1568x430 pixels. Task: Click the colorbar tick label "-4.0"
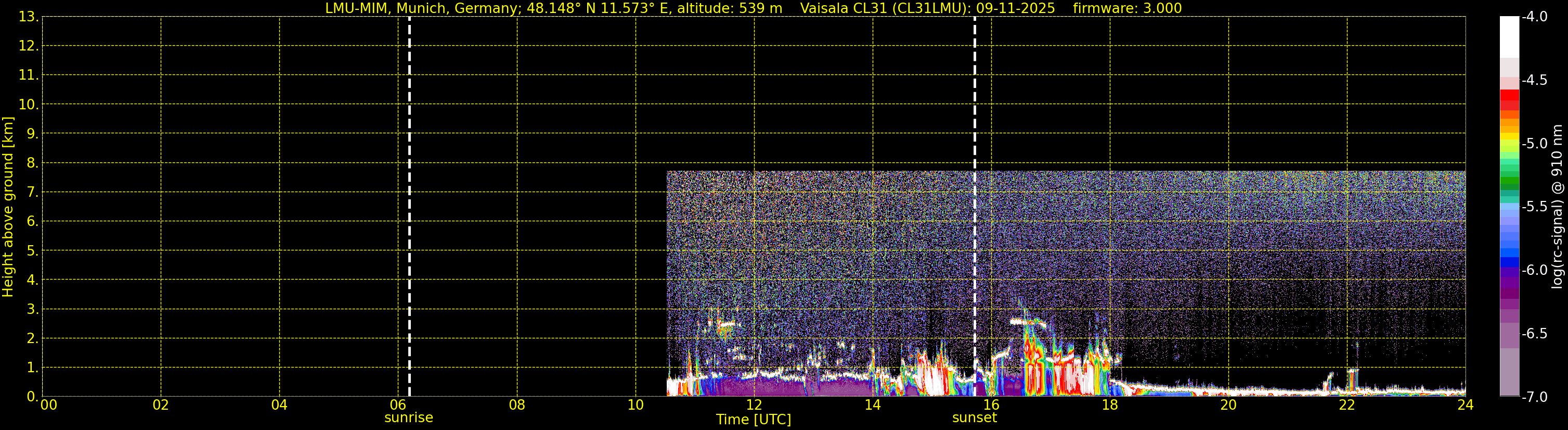(1535, 17)
